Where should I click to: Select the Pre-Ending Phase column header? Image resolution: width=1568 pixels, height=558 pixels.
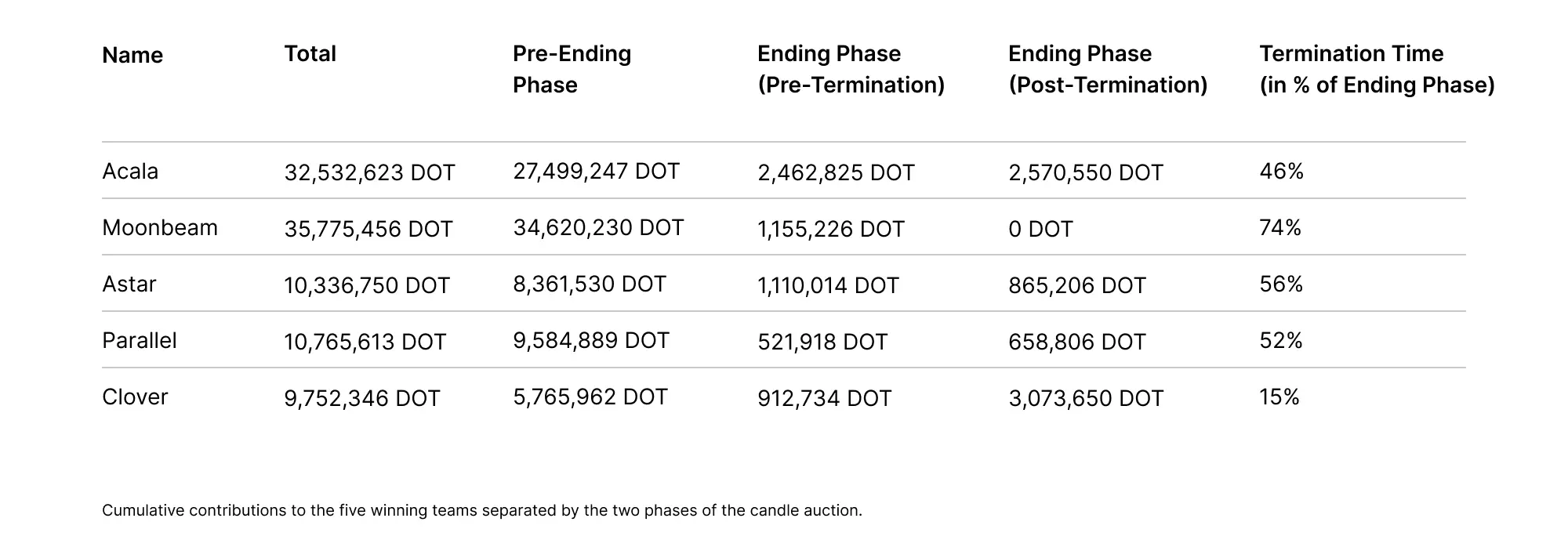tap(572, 69)
